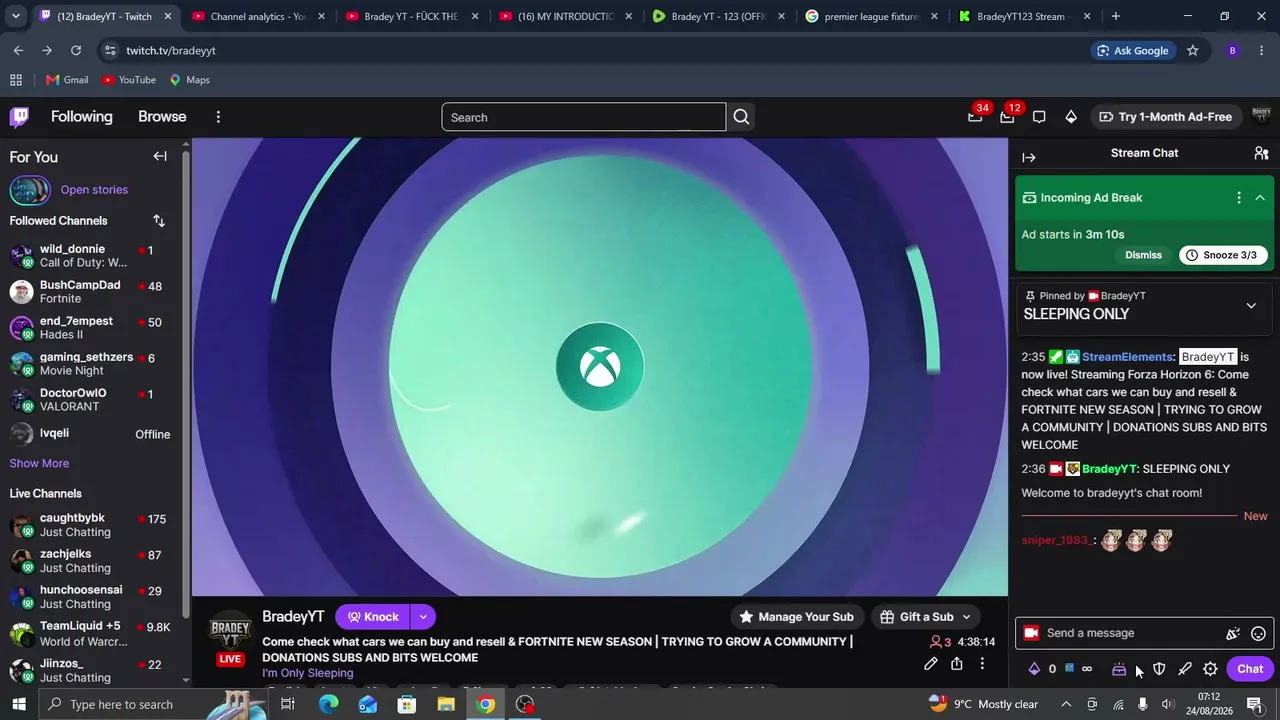Image resolution: width=1280 pixels, height=720 pixels.
Task: Open the Twitch home logo
Action: (19, 117)
